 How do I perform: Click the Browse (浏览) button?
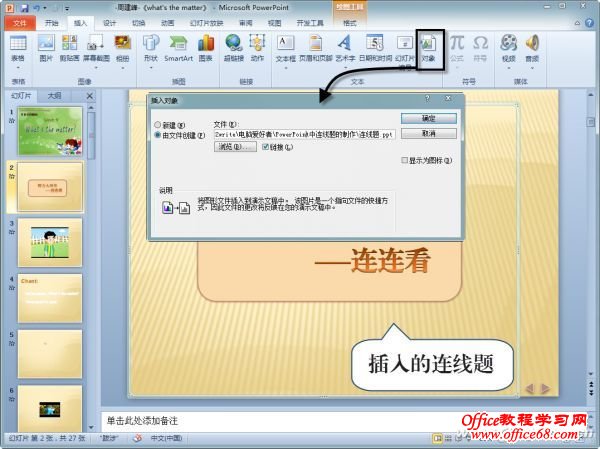click(235, 147)
